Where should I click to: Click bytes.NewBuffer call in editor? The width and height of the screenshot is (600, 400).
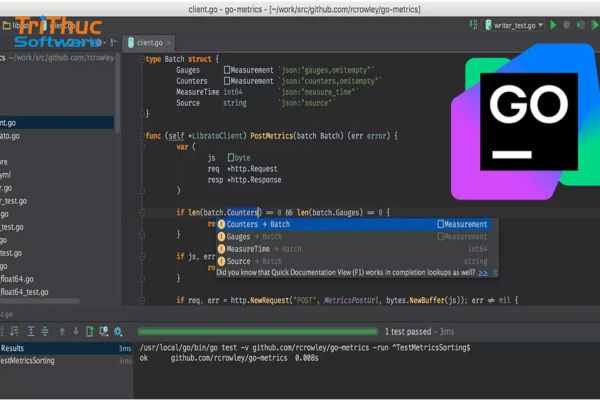[x=415, y=300]
